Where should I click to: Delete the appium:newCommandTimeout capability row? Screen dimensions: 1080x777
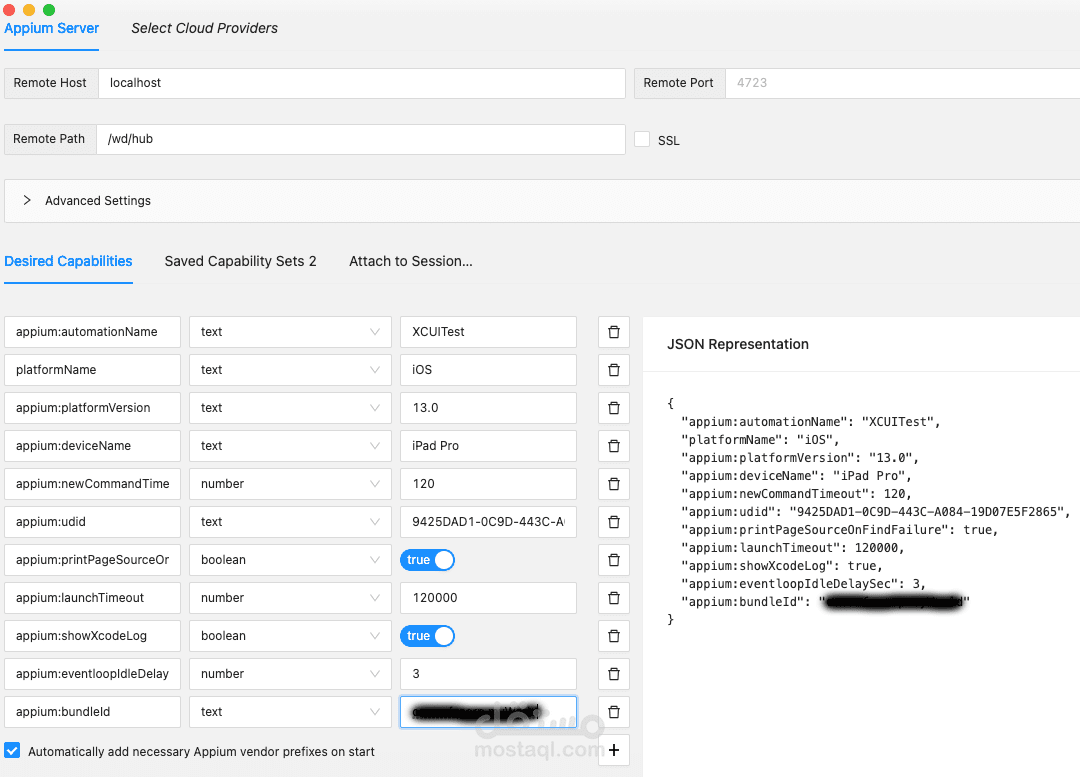tap(614, 484)
